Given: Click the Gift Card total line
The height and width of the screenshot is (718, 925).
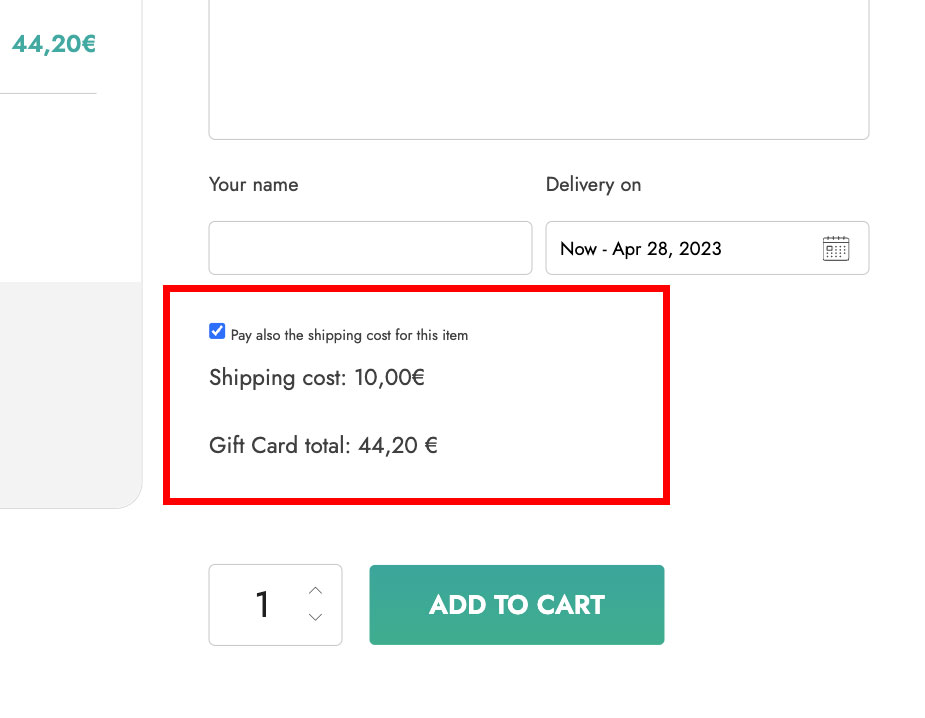Looking at the screenshot, I should tap(323, 445).
